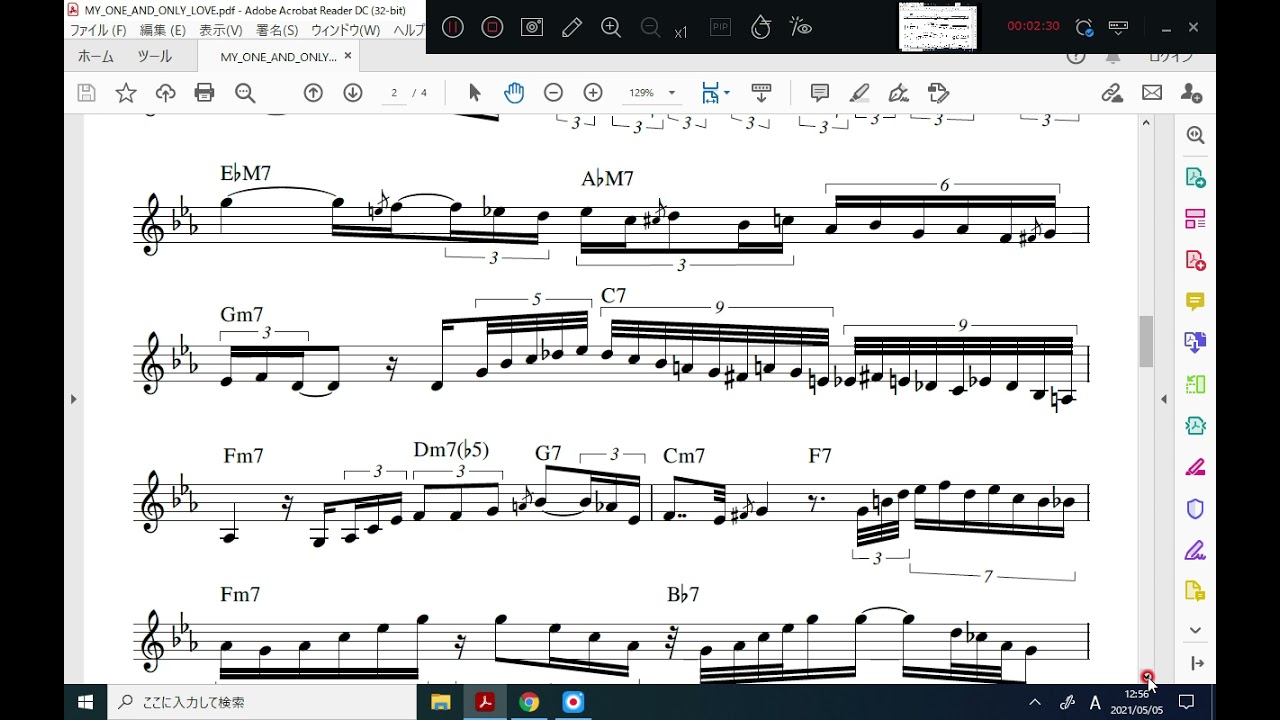This screenshot has width=1280, height=720.
Task: Bookmark the PDF with the star icon
Action: click(126, 93)
